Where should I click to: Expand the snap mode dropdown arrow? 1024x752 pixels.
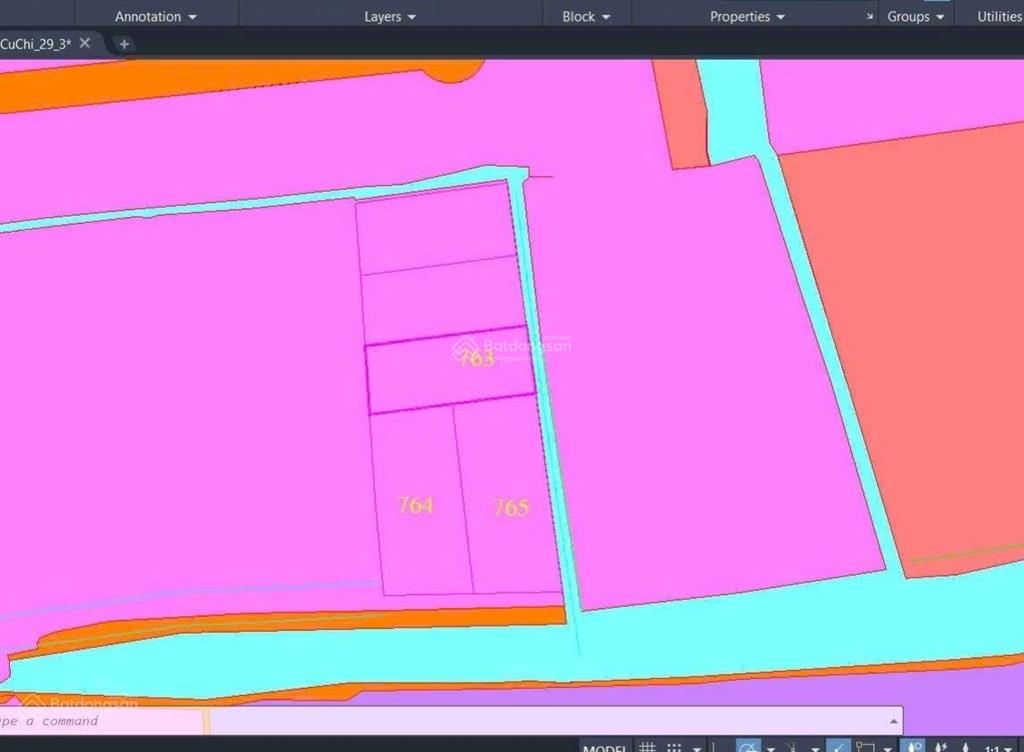click(x=696, y=746)
